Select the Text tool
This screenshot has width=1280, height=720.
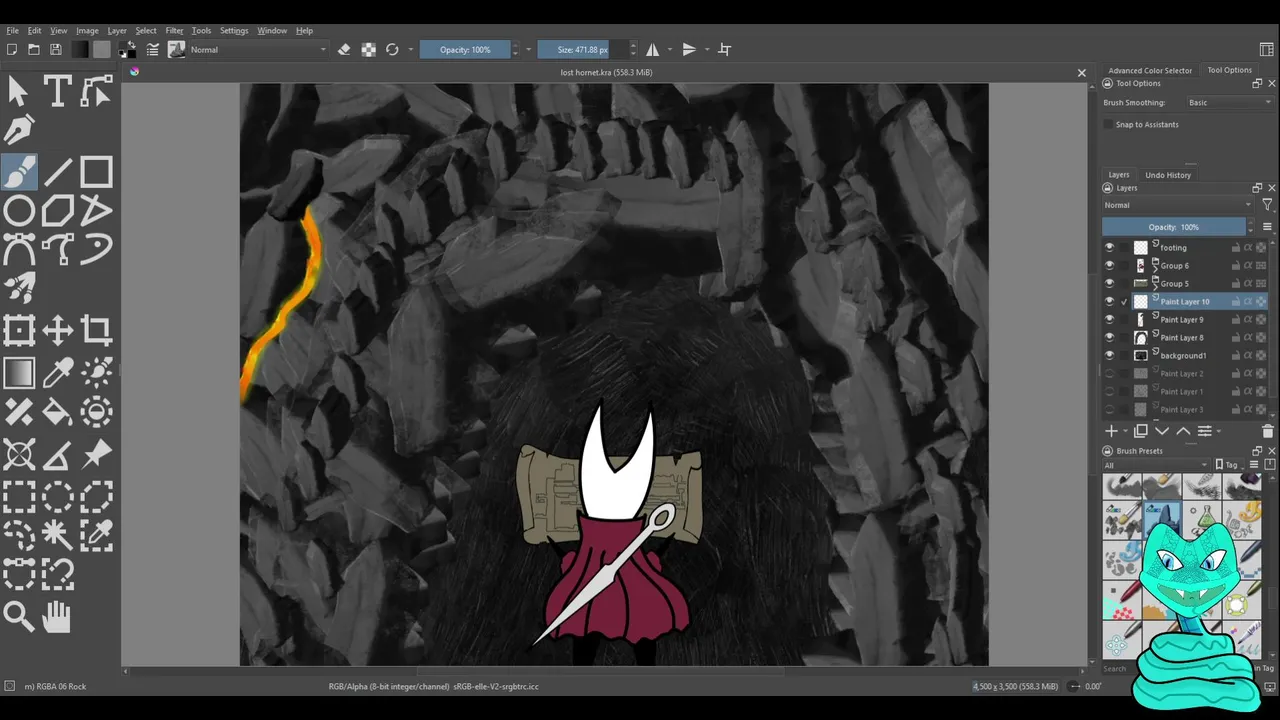click(x=57, y=92)
